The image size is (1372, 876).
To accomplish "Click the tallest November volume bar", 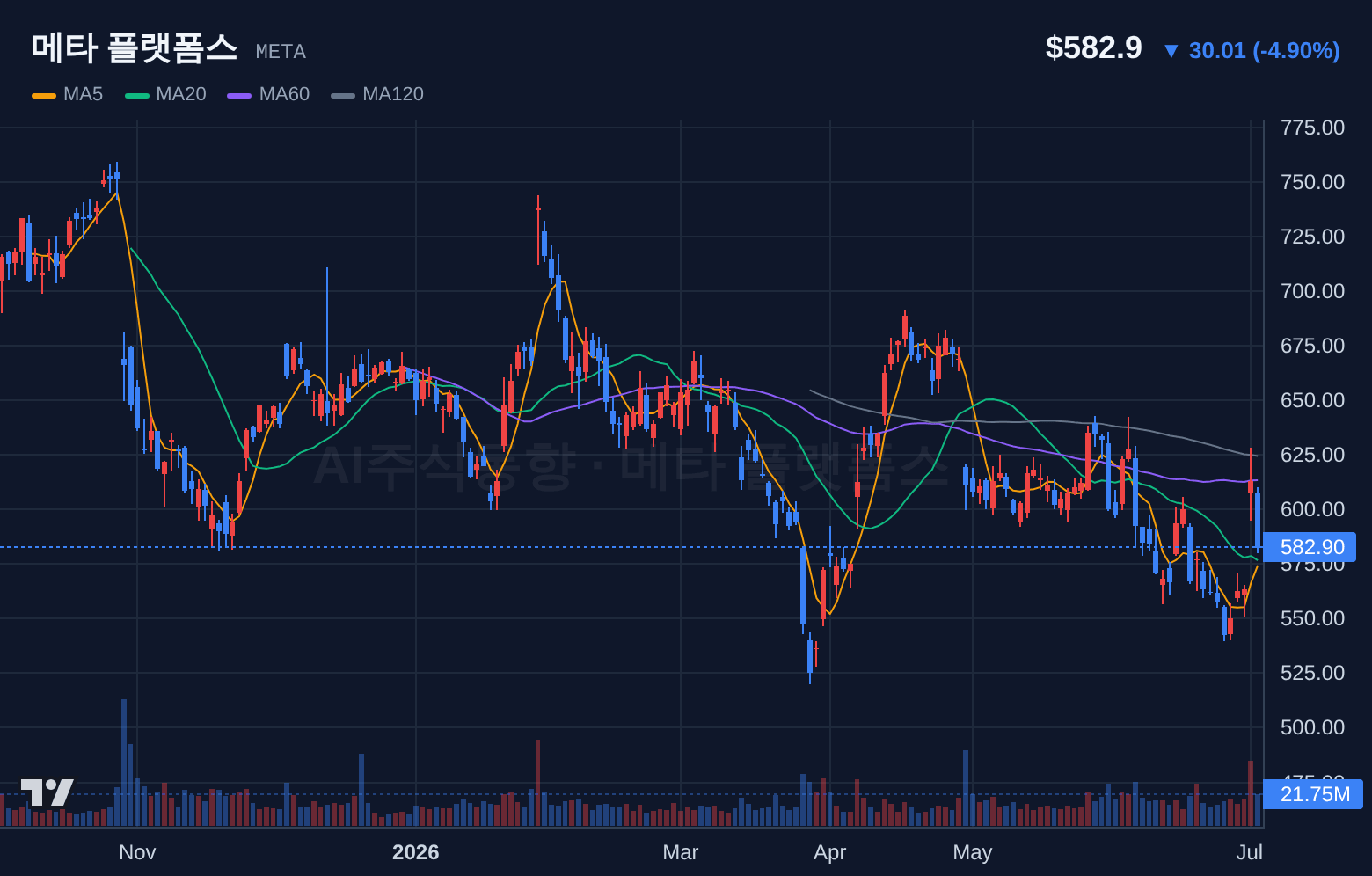I will pyautogui.click(x=124, y=763).
